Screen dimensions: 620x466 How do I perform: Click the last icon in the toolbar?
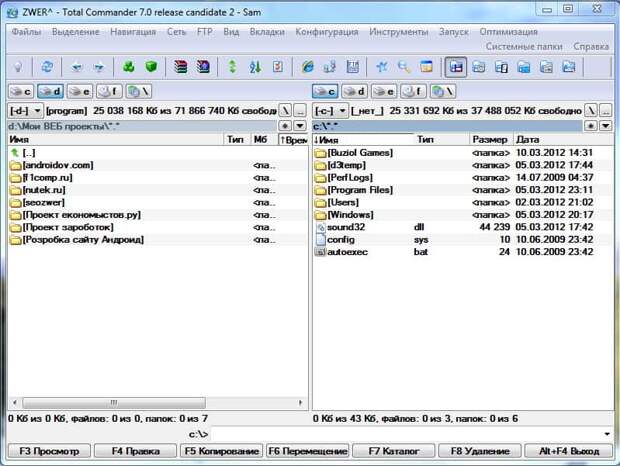pyautogui.click(x=569, y=67)
